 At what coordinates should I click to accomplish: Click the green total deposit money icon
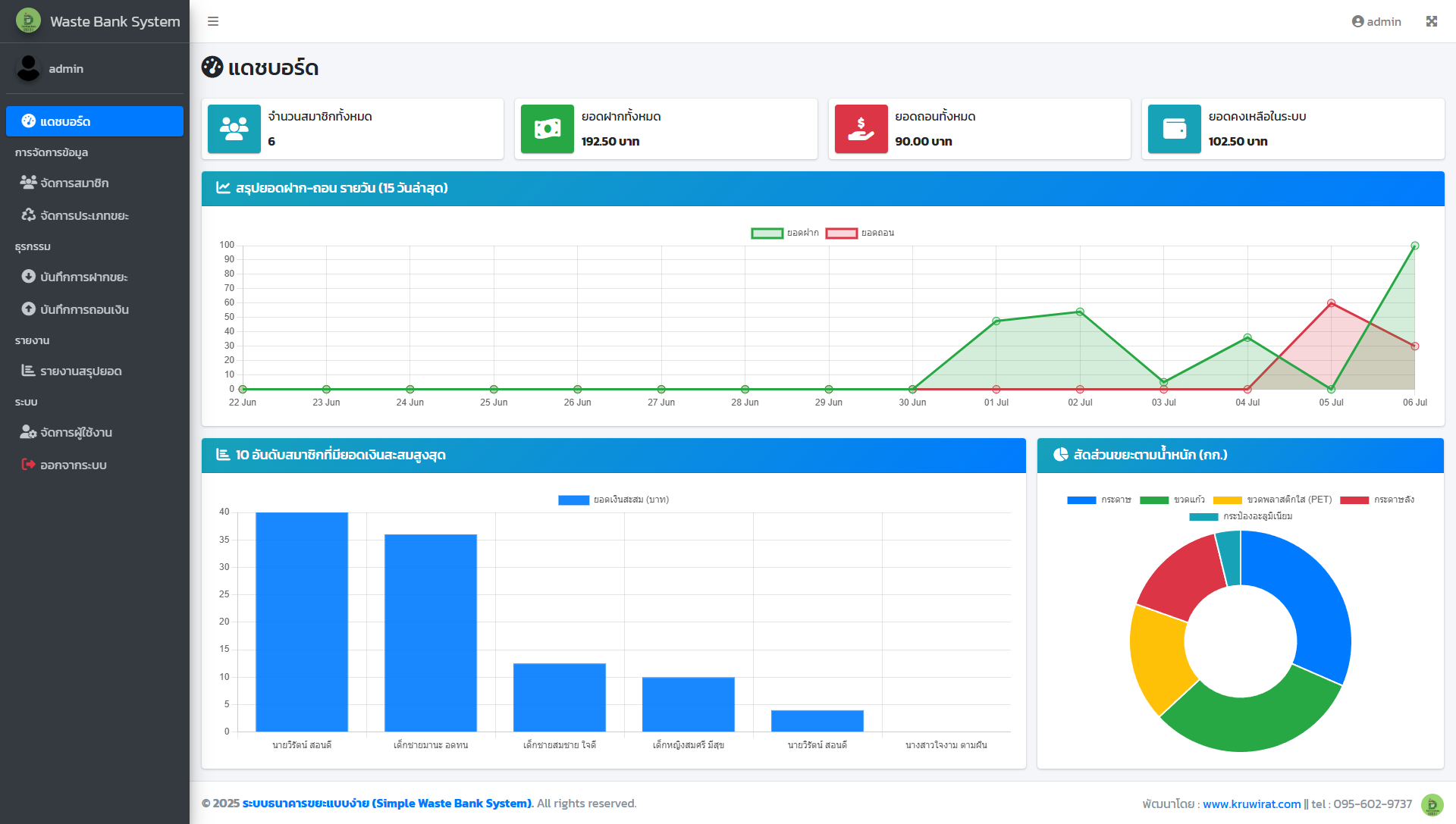pos(547,129)
